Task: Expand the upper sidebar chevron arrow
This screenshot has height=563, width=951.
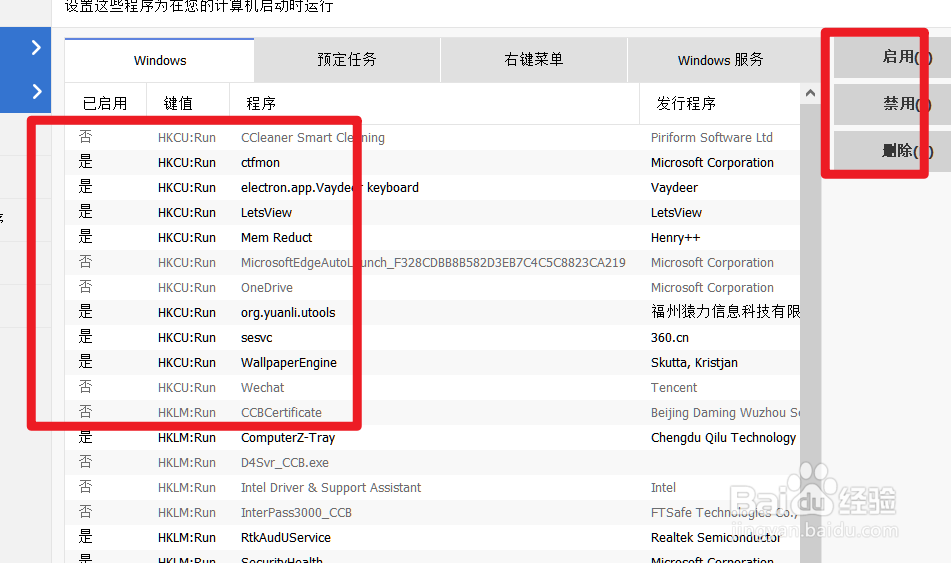Action: click(x=36, y=47)
